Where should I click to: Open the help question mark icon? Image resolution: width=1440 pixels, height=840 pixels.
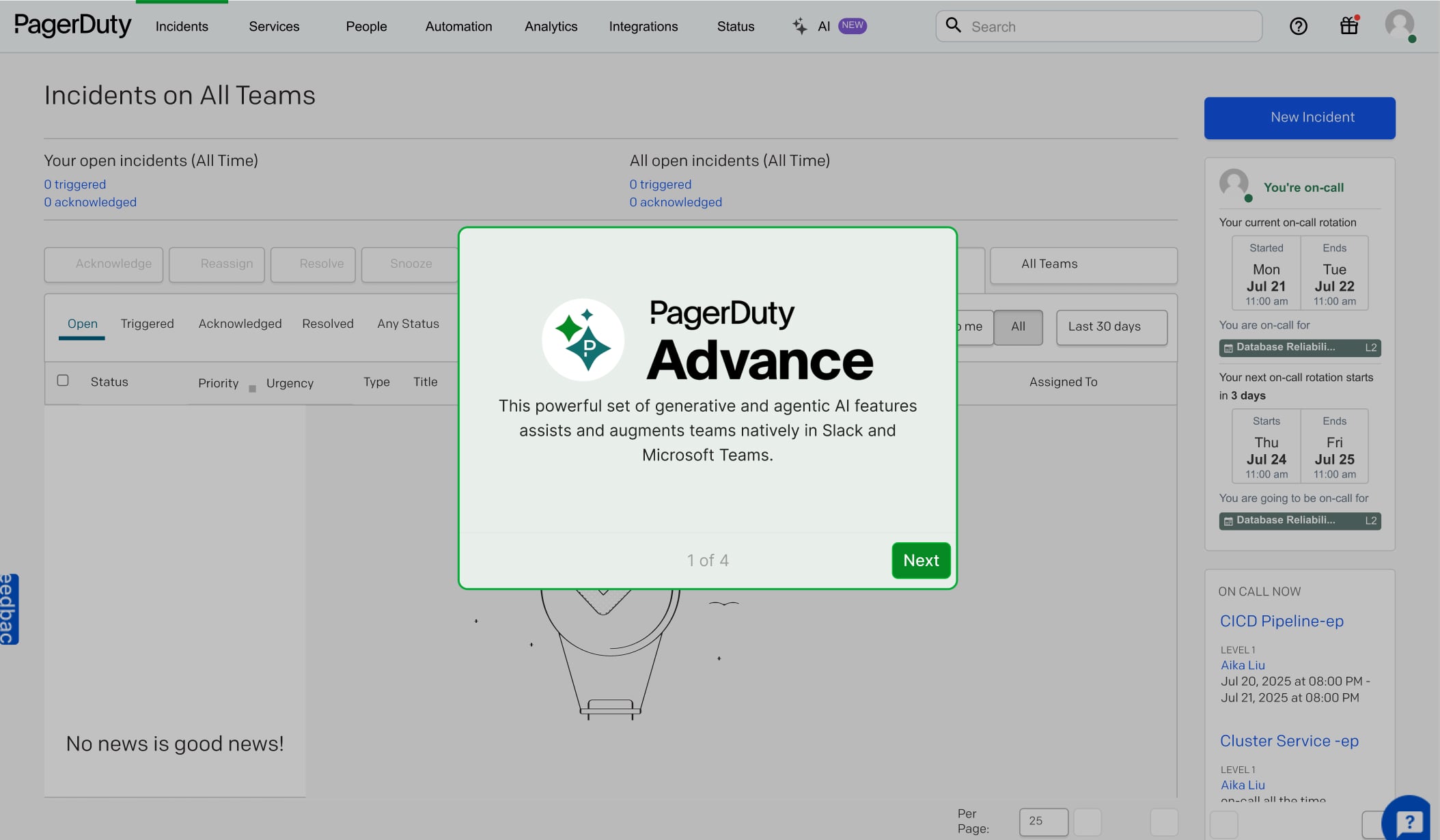(x=1299, y=26)
